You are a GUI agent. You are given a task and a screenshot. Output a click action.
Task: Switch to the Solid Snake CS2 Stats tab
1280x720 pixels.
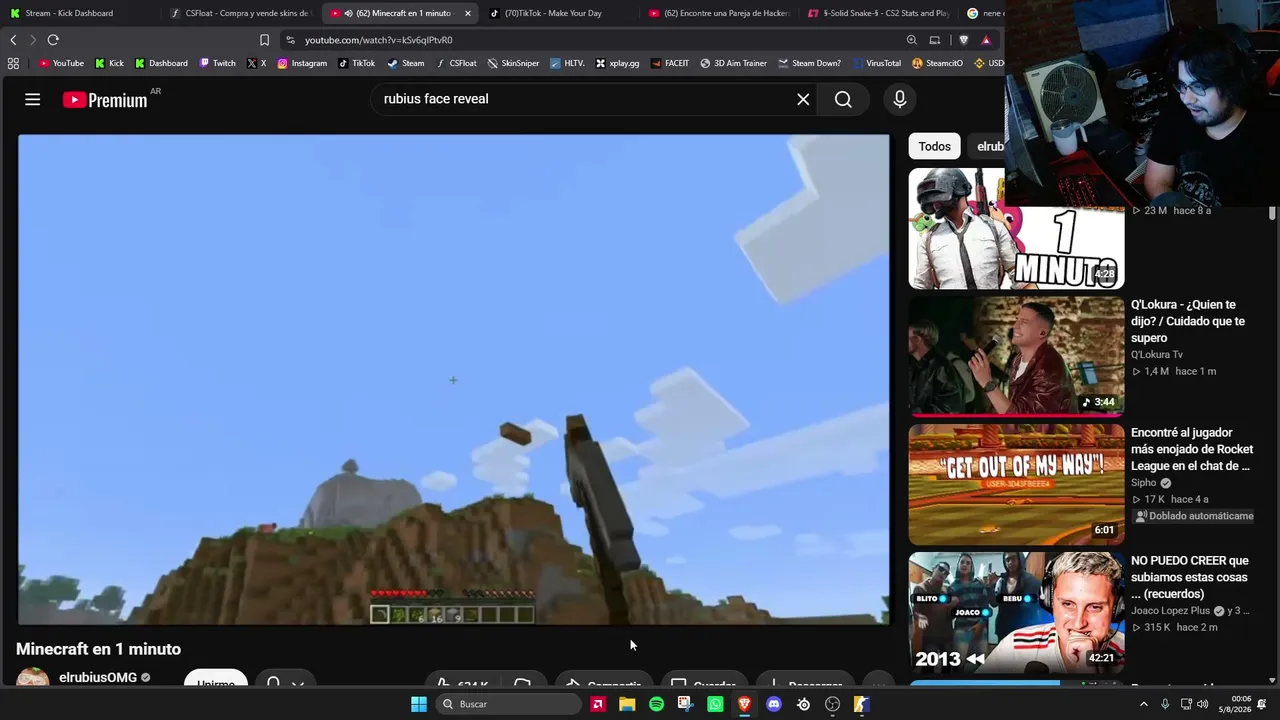click(878, 13)
